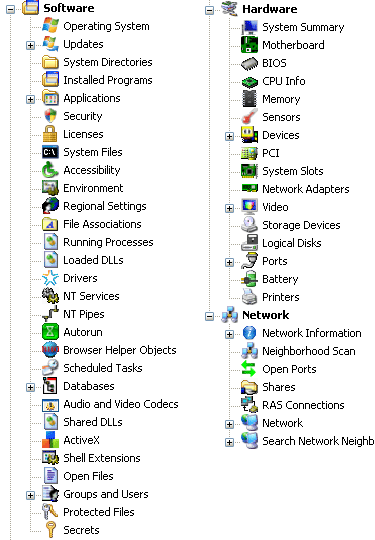The image size is (375, 540).
Task: Click the Secrets golden key icon
Action: coord(50,530)
